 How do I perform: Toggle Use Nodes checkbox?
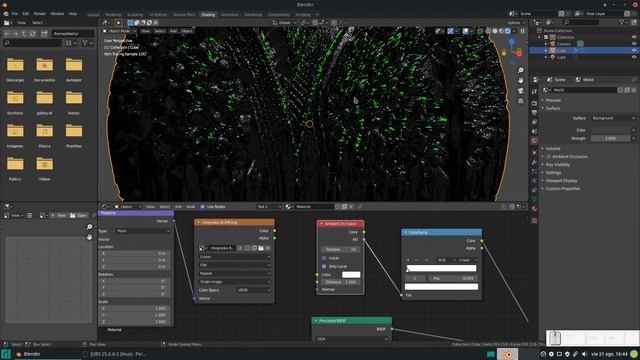203,207
